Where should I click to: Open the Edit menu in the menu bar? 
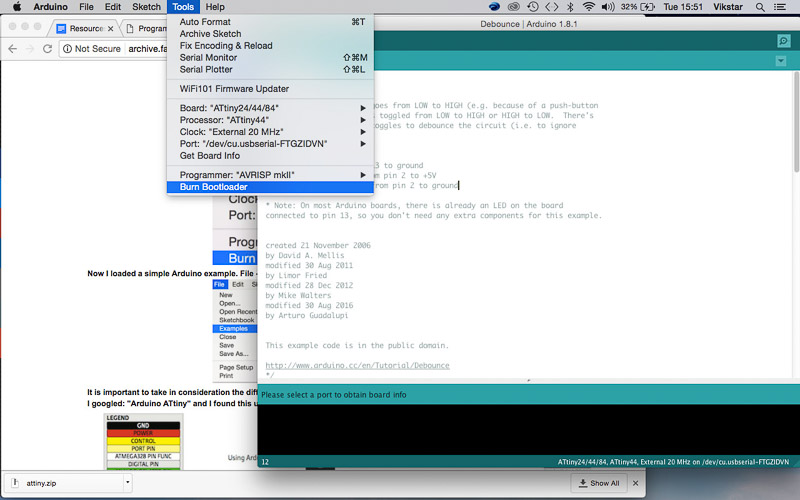tap(113, 7)
